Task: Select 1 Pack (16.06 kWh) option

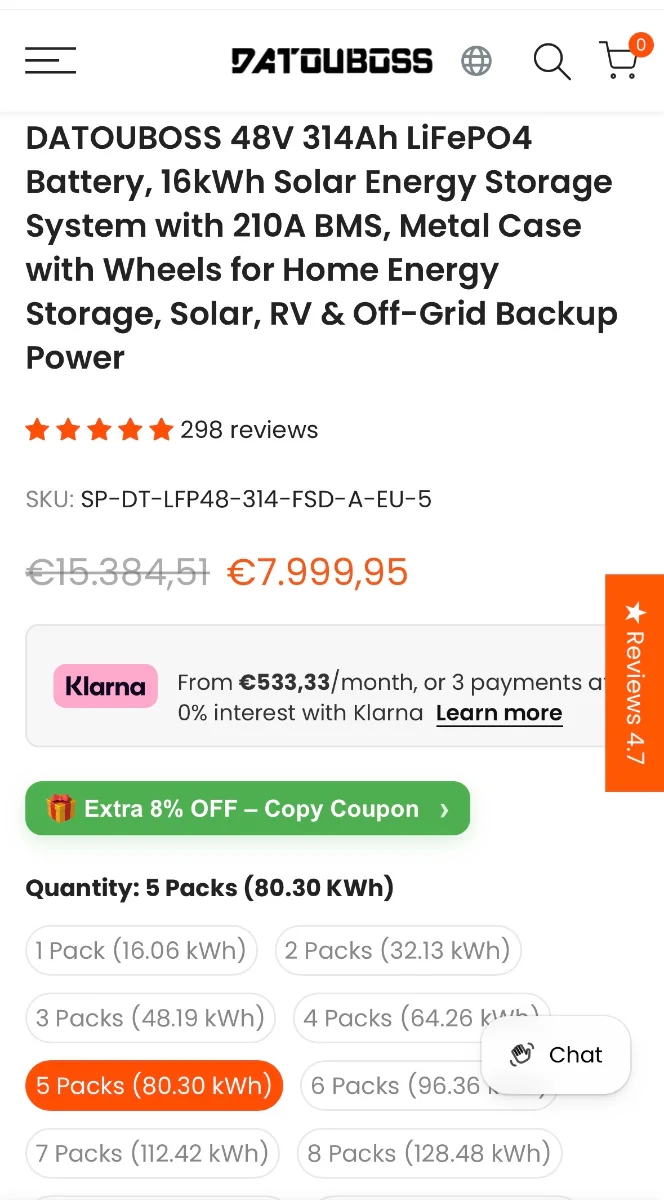Action: click(x=141, y=950)
